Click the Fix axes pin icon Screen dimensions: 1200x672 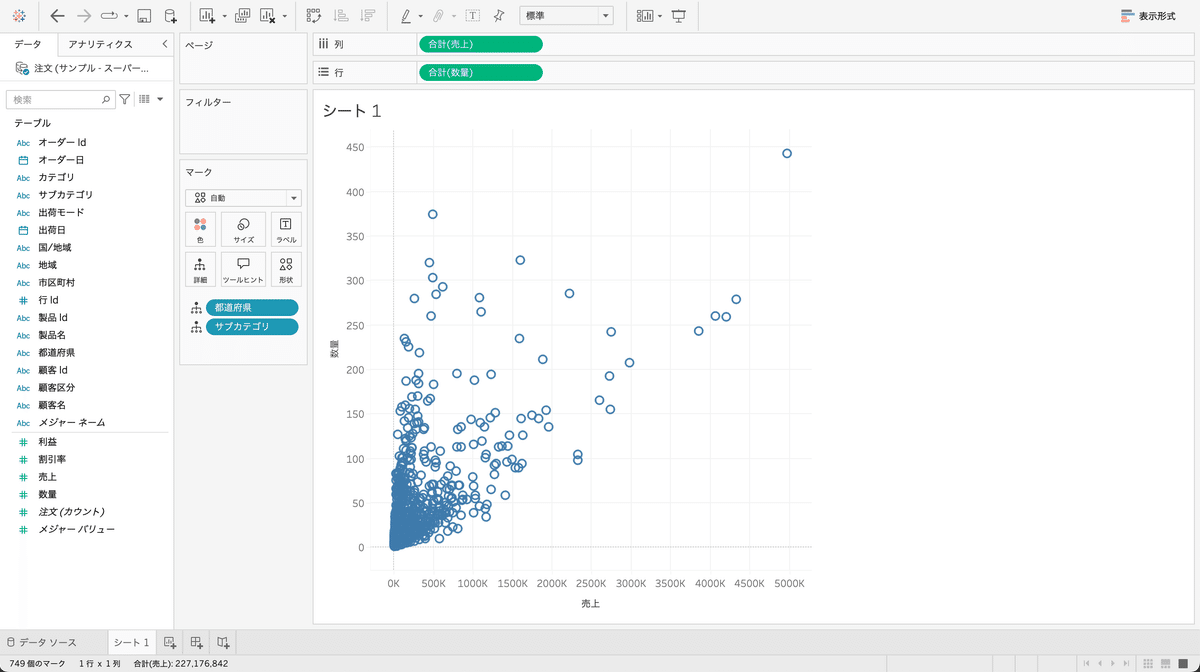tap(499, 16)
